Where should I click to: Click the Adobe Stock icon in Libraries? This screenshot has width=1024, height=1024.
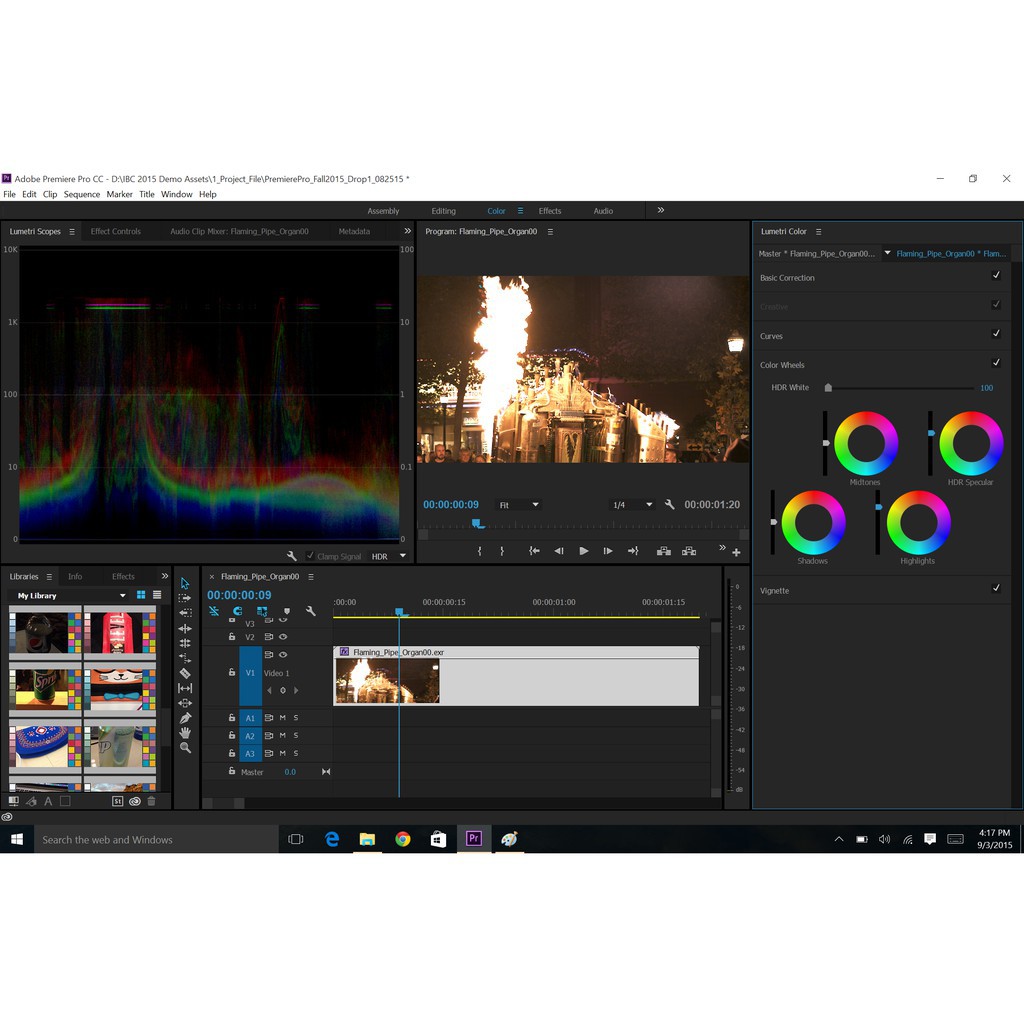117,801
